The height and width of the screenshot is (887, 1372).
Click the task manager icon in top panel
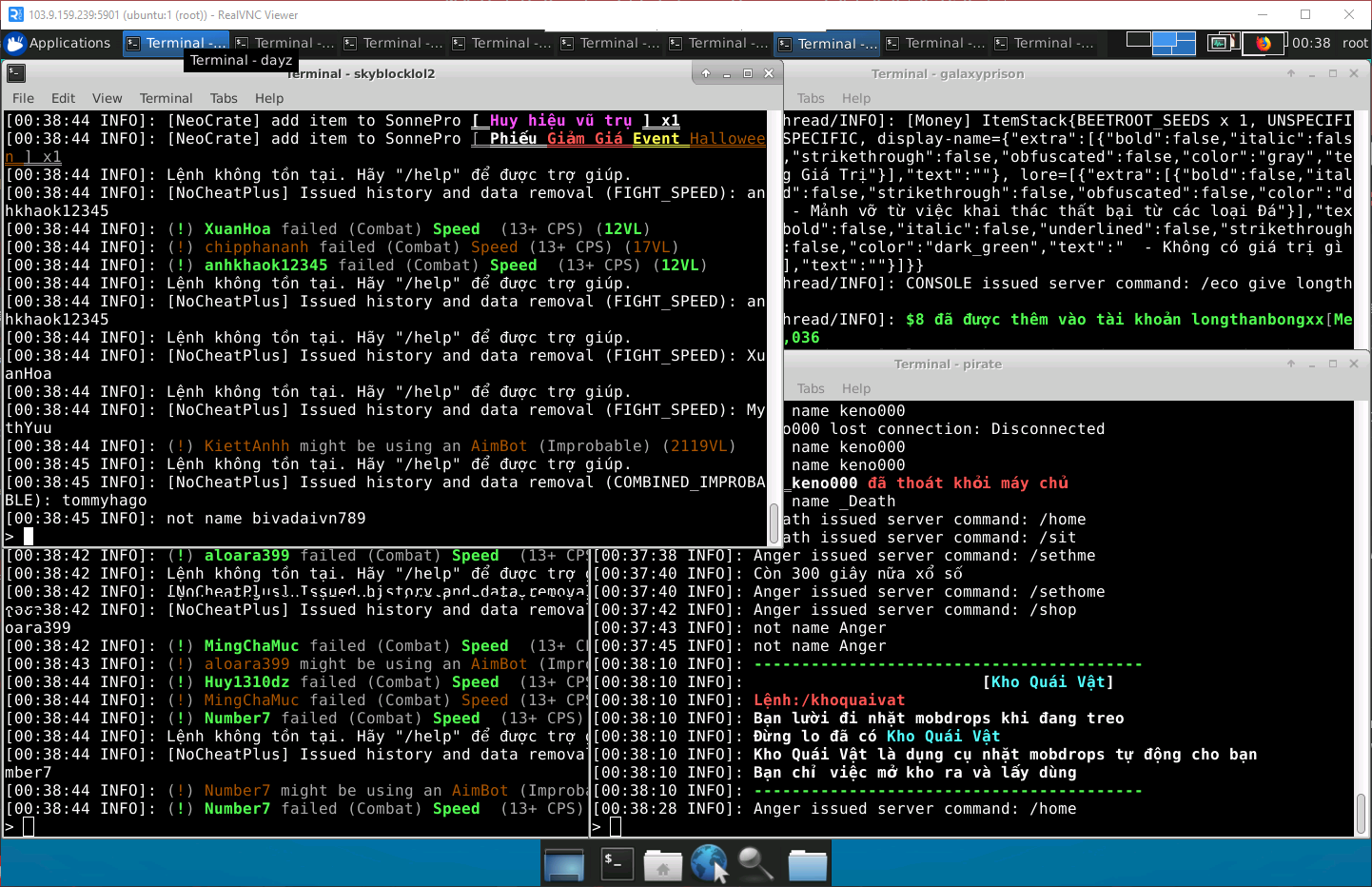(x=1219, y=43)
